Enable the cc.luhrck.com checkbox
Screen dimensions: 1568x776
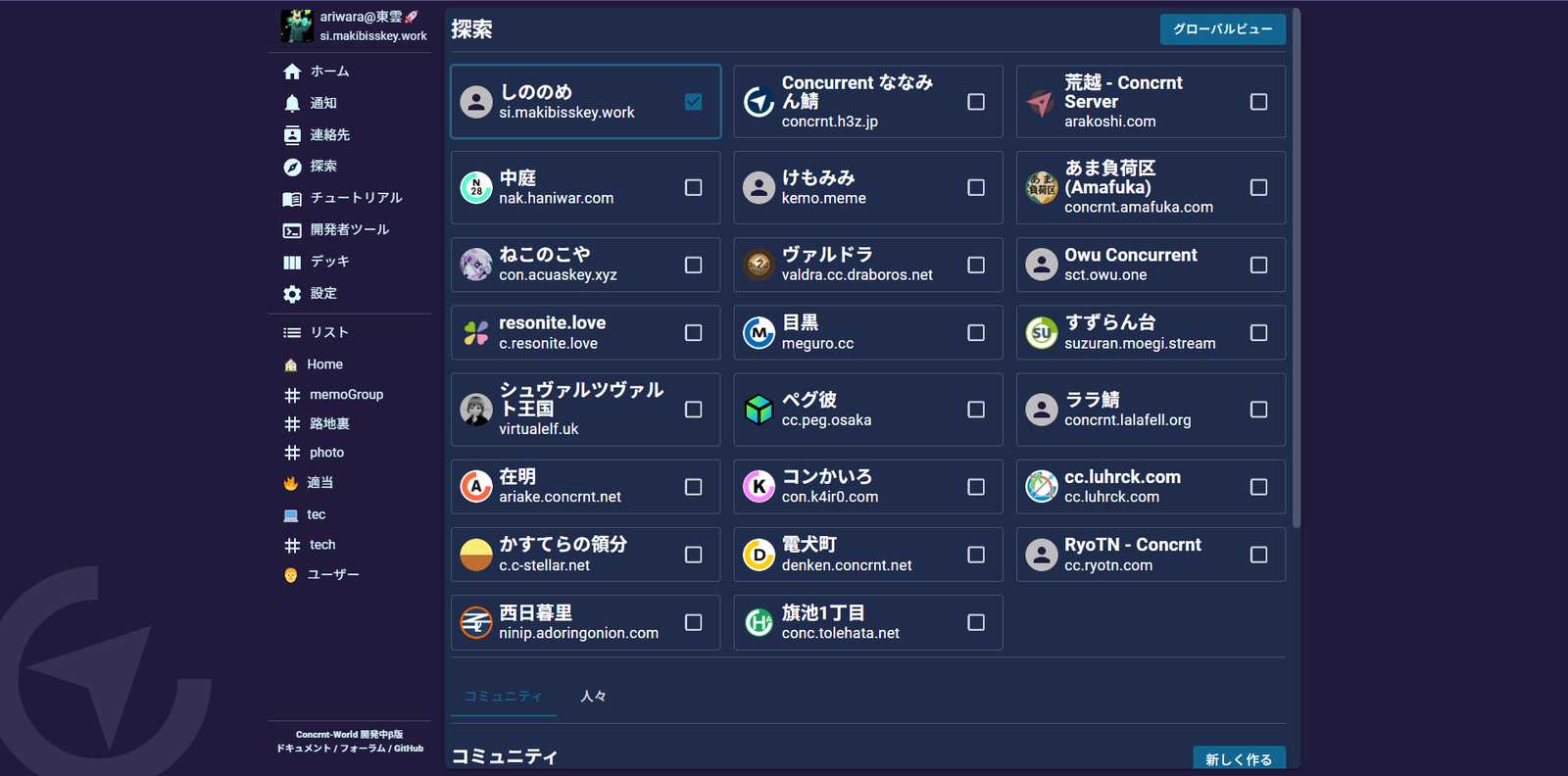pyautogui.click(x=1259, y=487)
